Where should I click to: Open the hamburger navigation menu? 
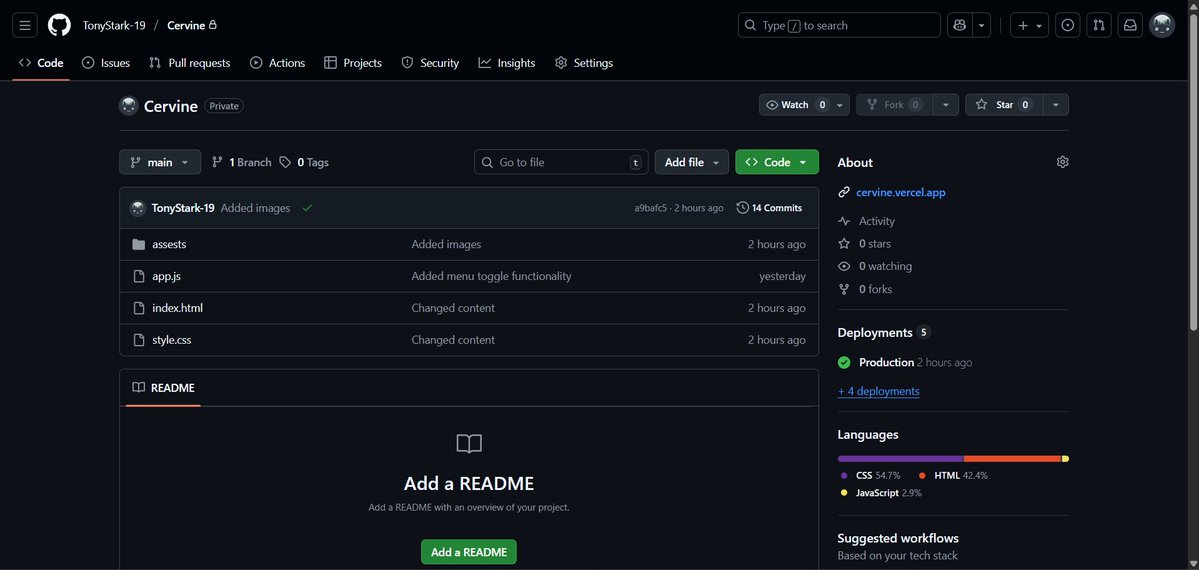pos(24,25)
